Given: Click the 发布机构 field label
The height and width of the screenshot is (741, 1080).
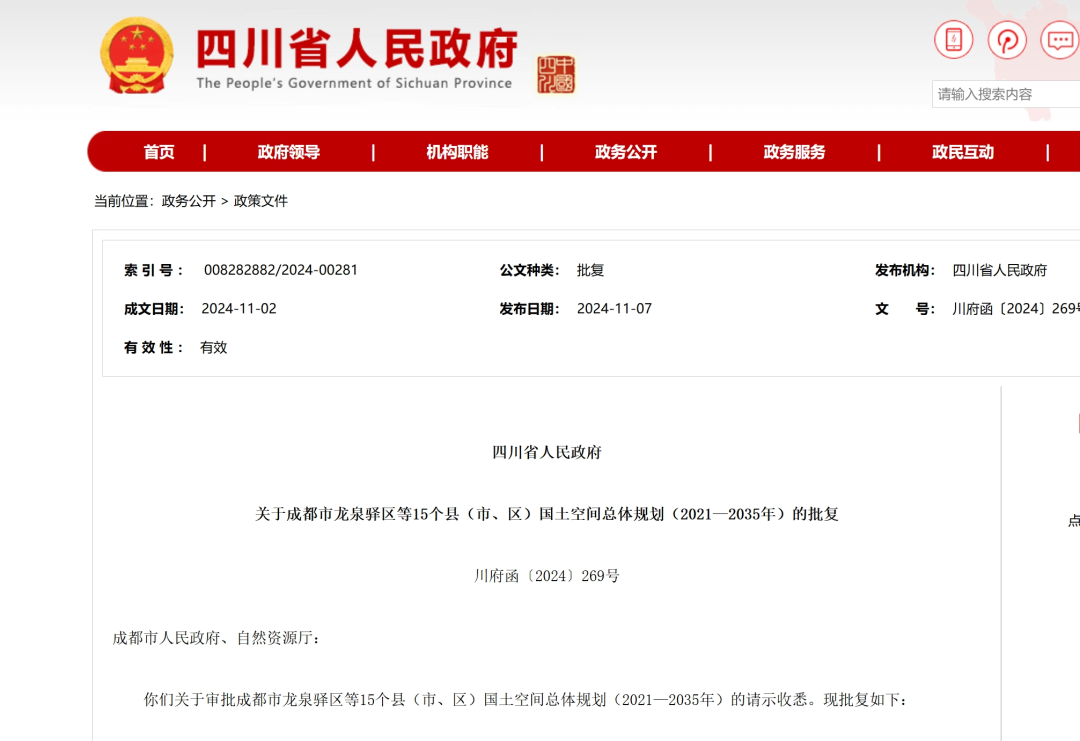Looking at the screenshot, I should (x=904, y=270).
